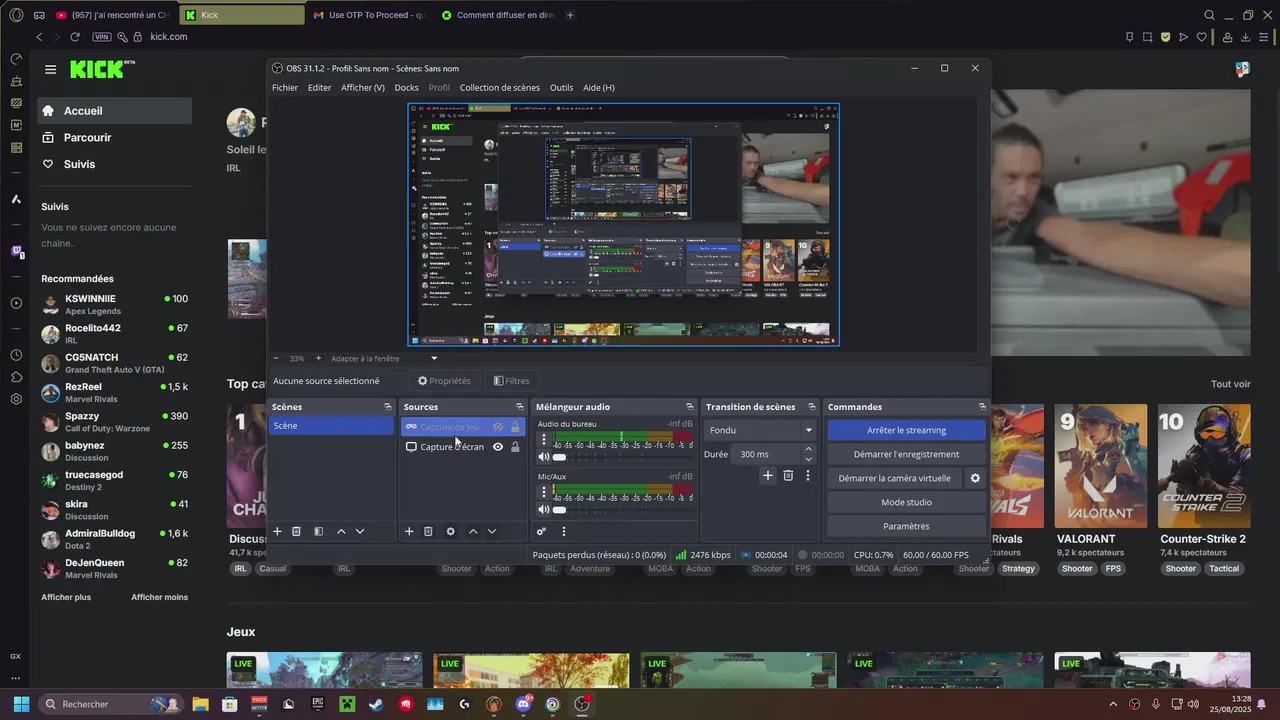Image resolution: width=1280 pixels, height=720 pixels.
Task: Open scene filters icon in Scènes panel
Action: pyautogui.click(x=319, y=531)
